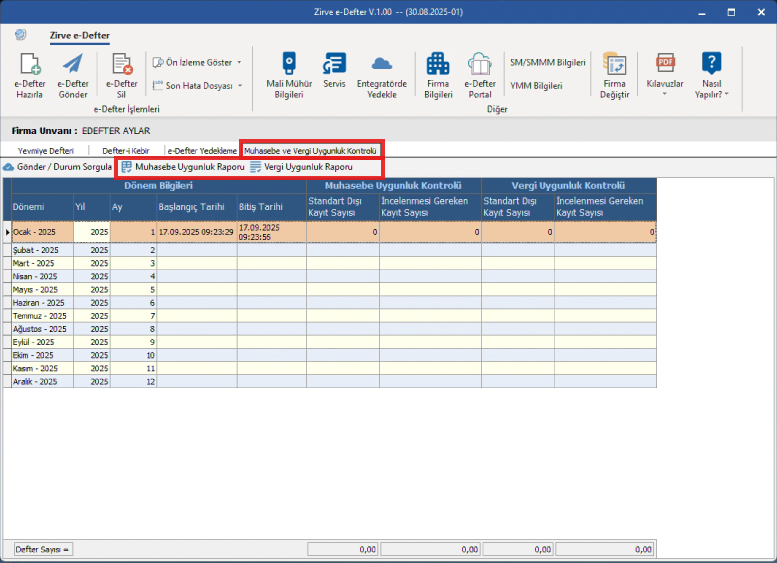The width and height of the screenshot is (777, 563).
Task: Open the e-Defter Yedekleme tab
Action: pos(202,151)
